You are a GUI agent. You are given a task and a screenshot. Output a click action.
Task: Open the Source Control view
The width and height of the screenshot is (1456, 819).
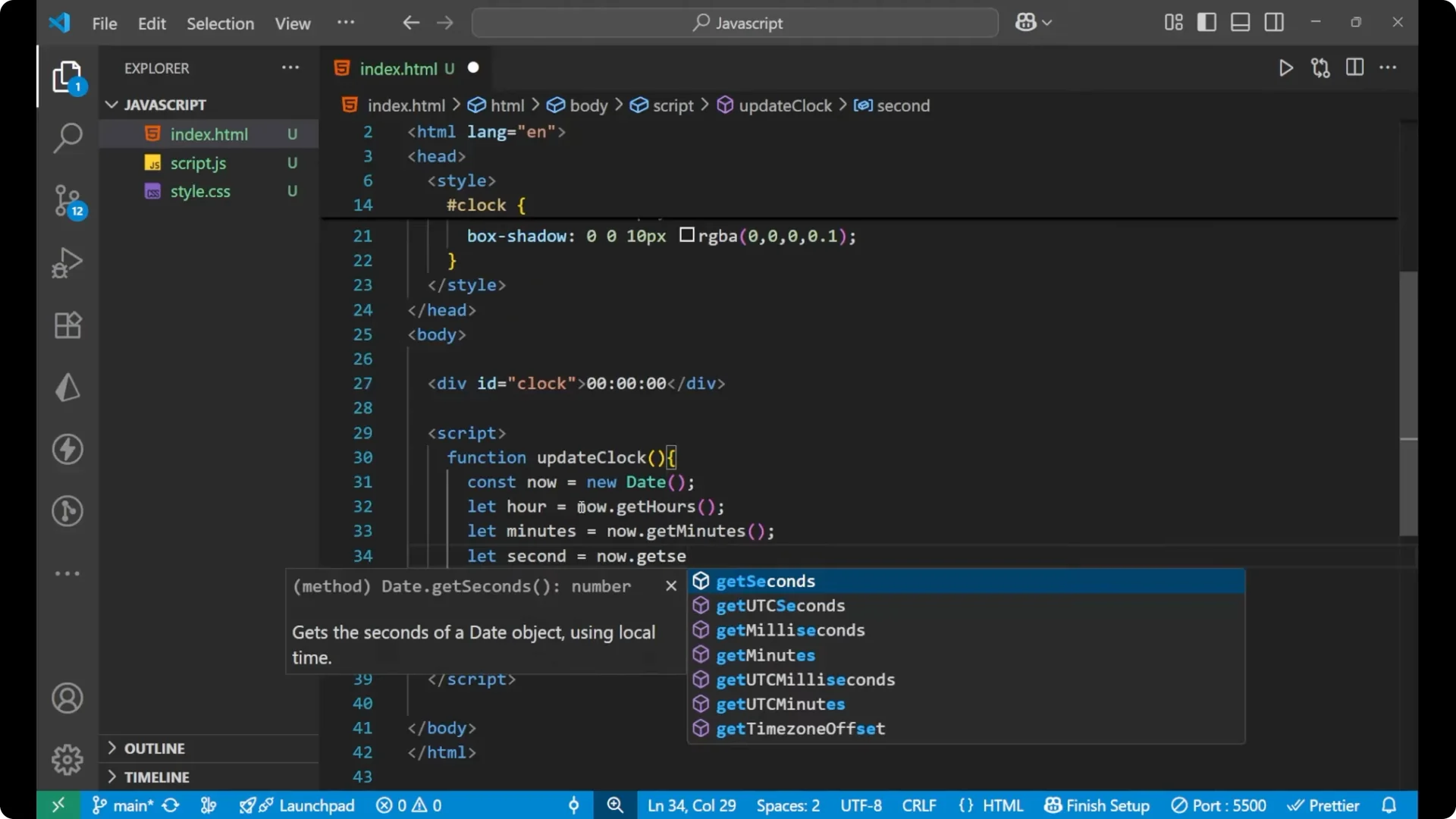(x=67, y=201)
